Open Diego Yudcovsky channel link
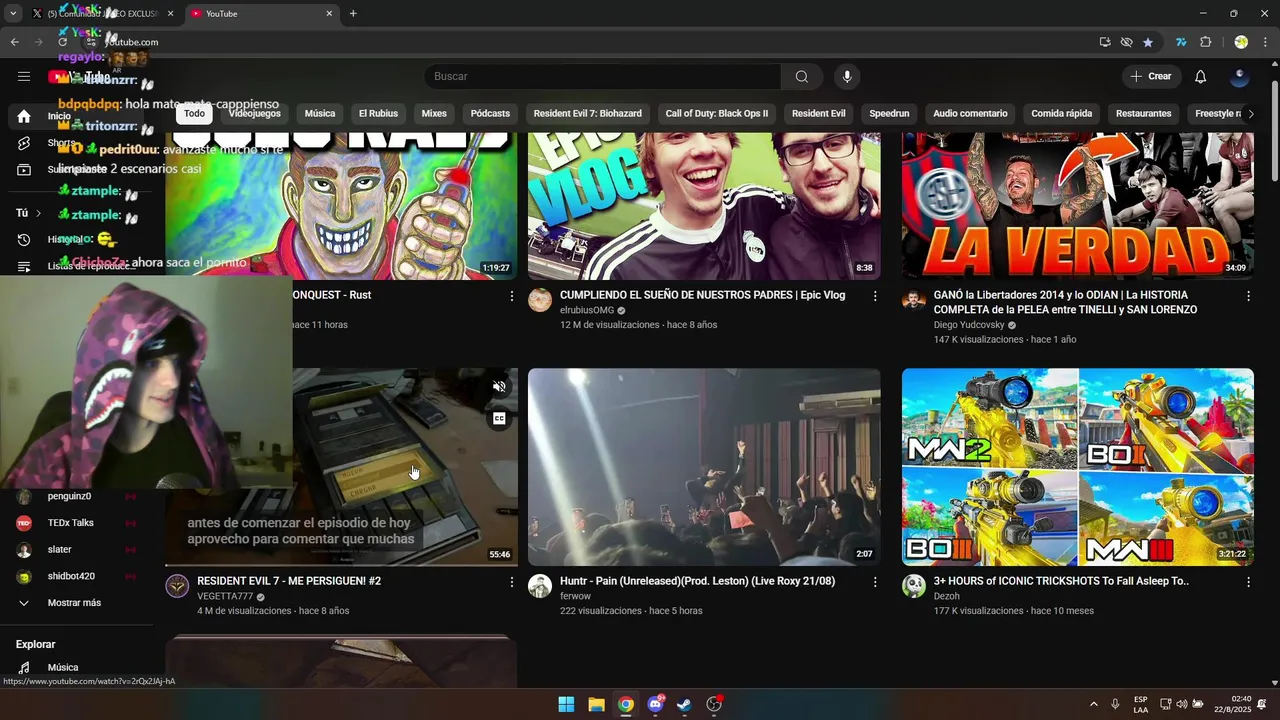1280x720 pixels. (x=969, y=326)
